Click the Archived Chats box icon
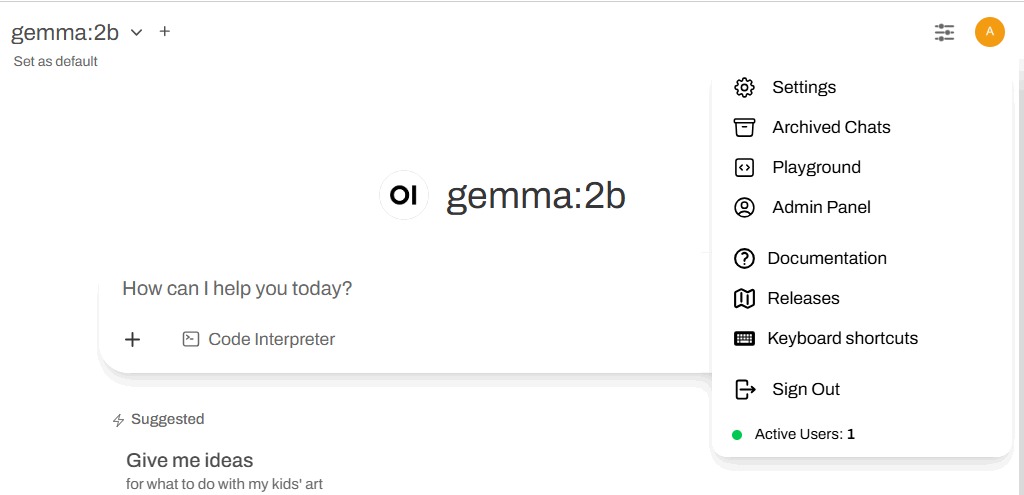The image size is (1024, 495). (744, 127)
